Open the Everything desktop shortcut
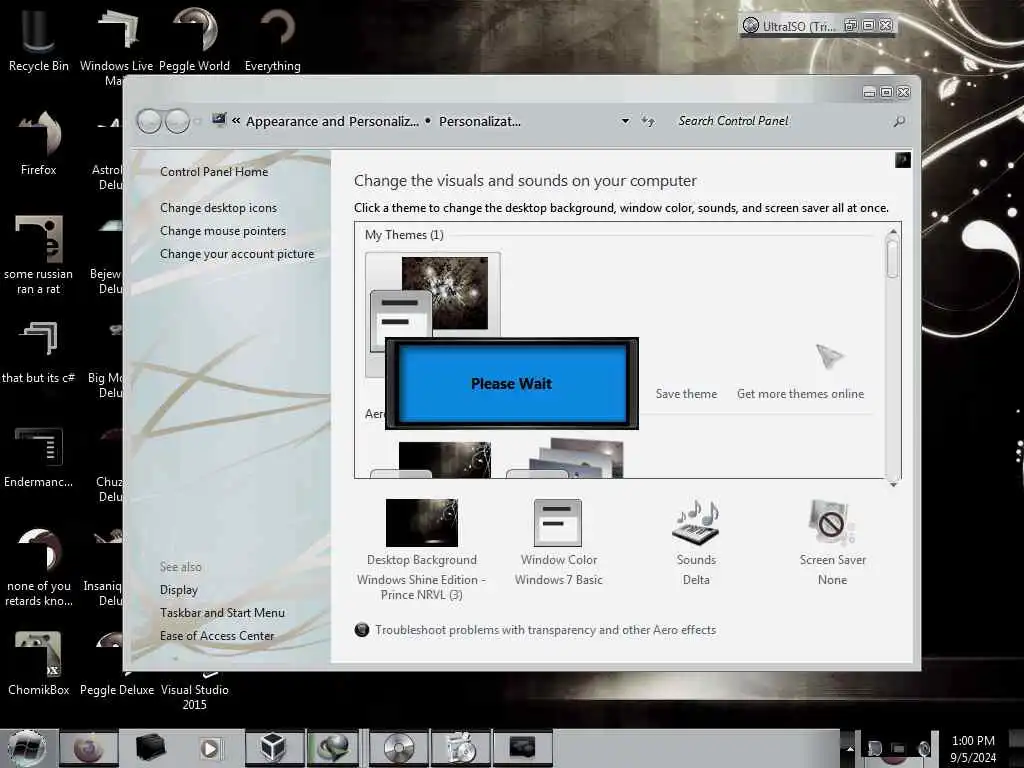The image size is (1024, 768). (273, 37)
